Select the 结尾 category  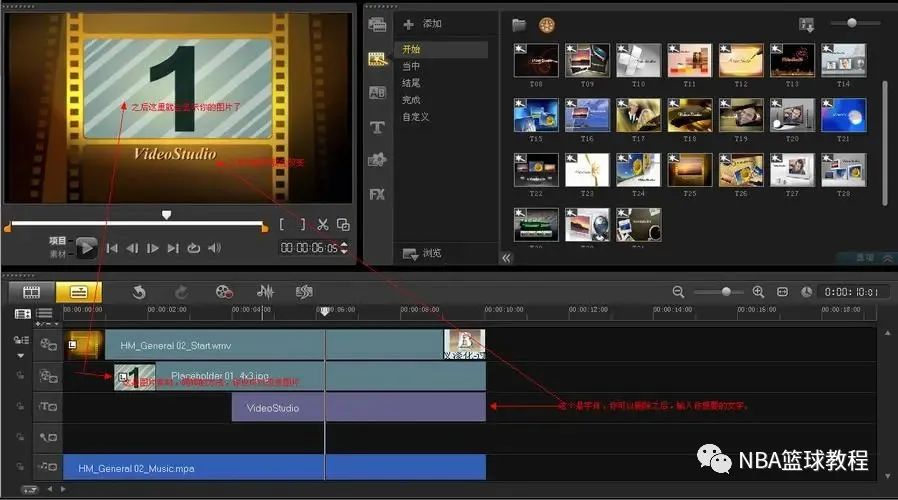[x=411, y=83]
